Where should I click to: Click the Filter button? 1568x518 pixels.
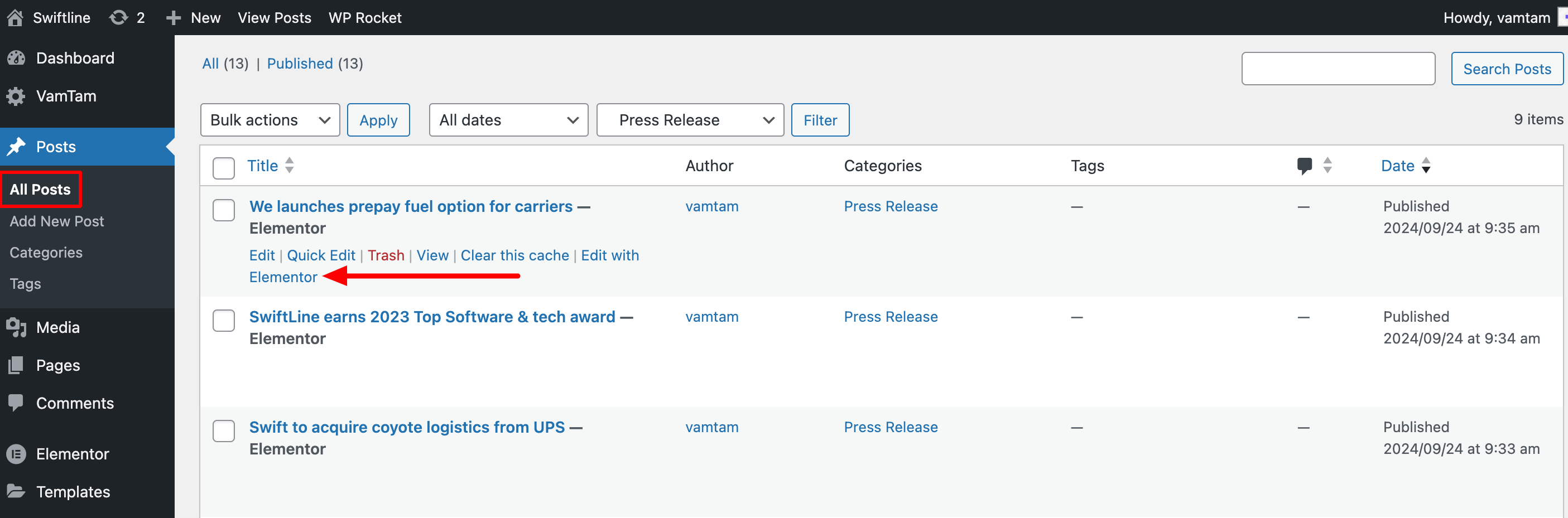coord(820,120)
